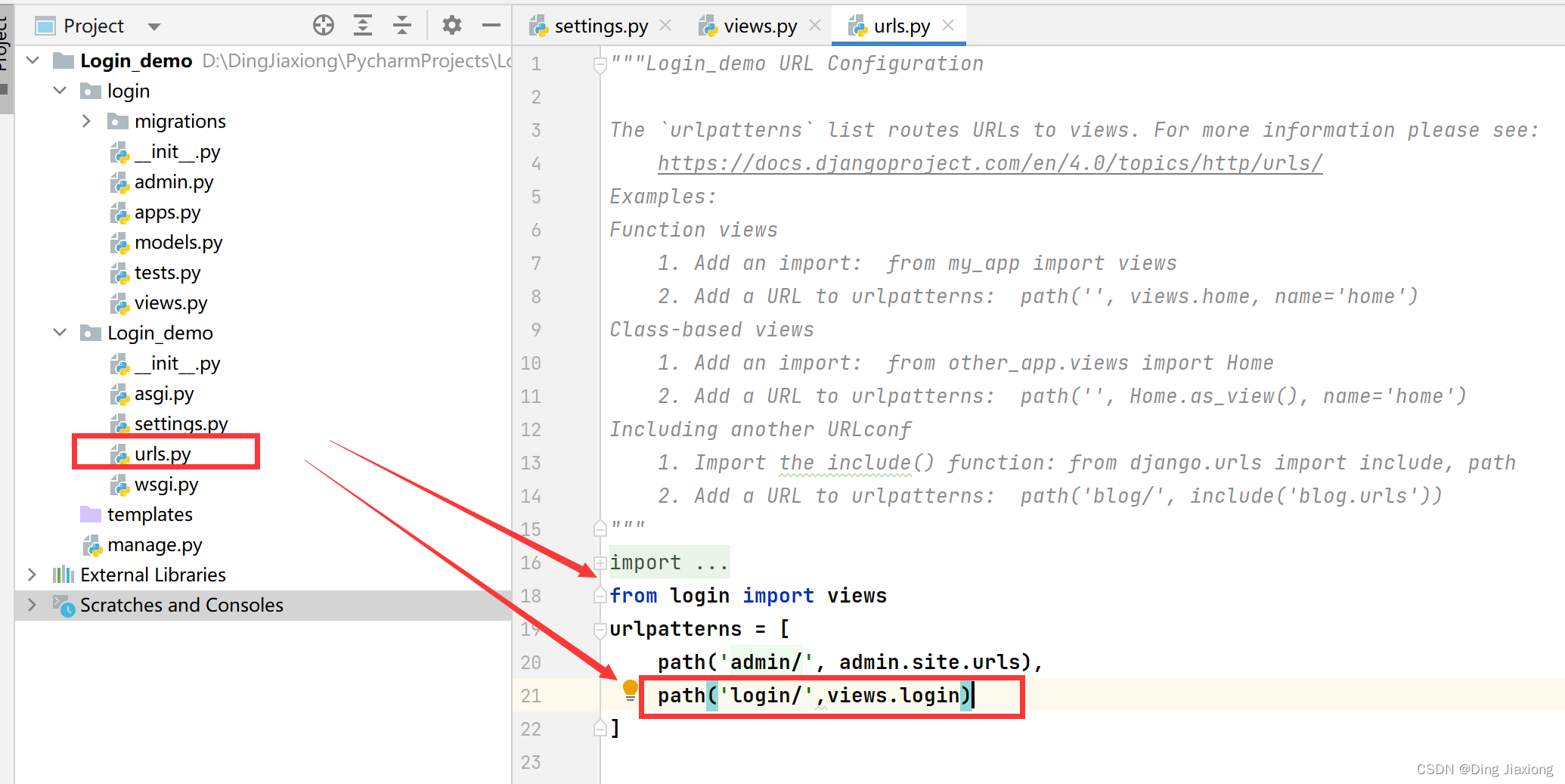Select manage.py in the project tree
This screenshot has height=784, width=1565.
coord(154,544)
